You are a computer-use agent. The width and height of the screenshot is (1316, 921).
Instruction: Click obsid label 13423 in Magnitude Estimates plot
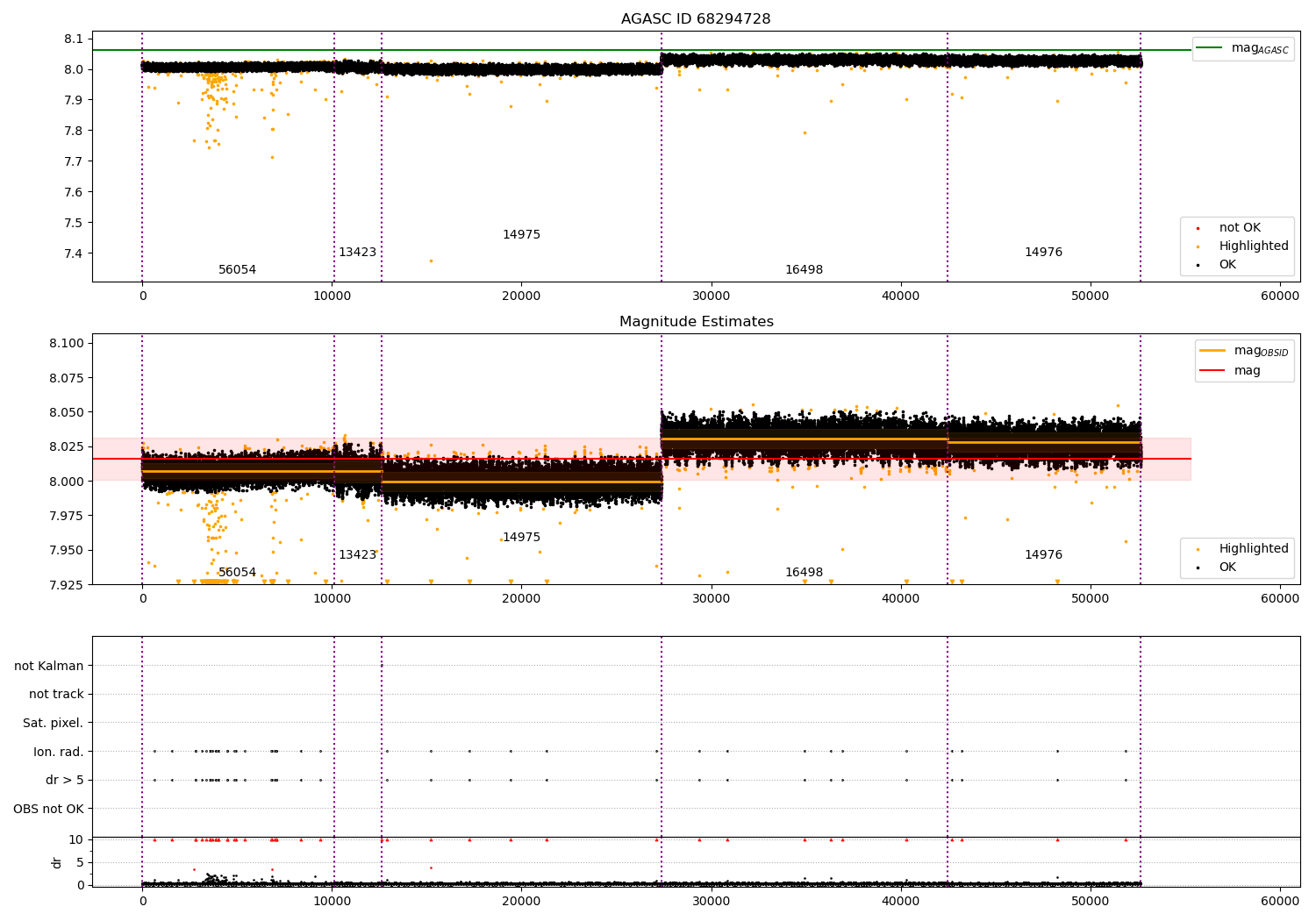point(357,555)
